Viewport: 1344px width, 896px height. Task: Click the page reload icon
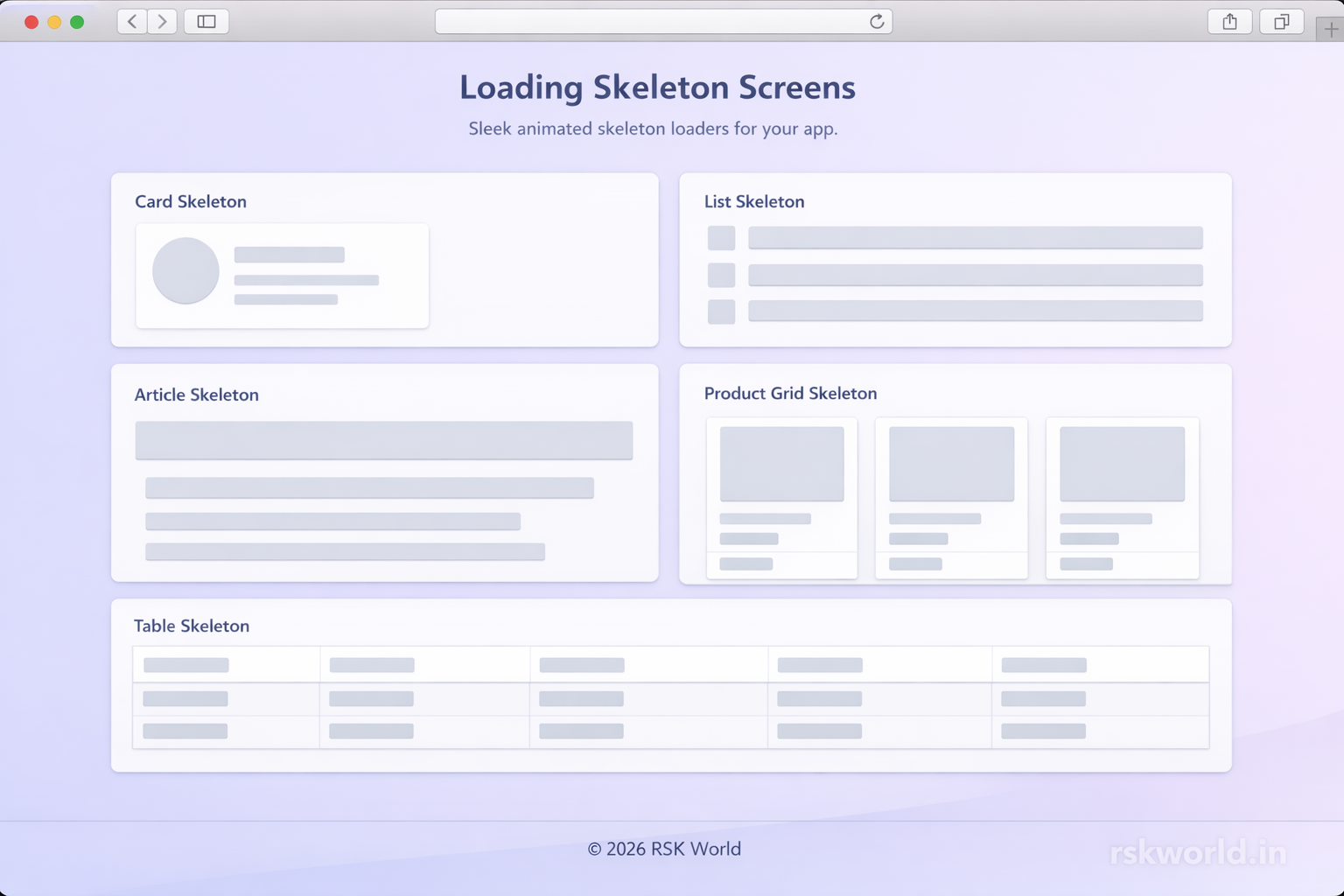(x=877, y=21)
